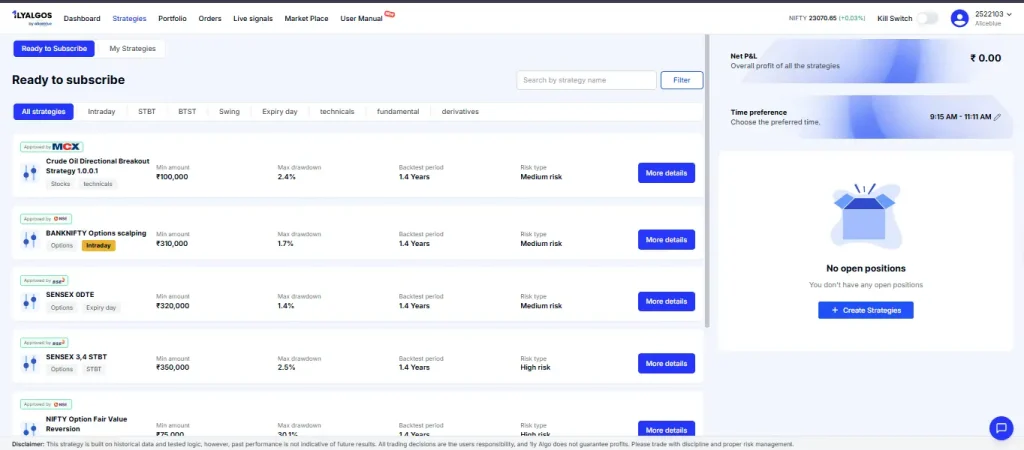The height and width of the screenshot is (450, 1024).
Task: Click the technicals tag on Crude Oil strategy
Action: click(98, 184)
